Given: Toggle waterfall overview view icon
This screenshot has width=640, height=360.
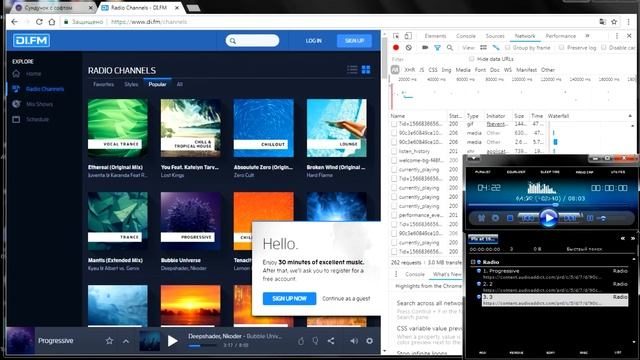Looking at the screenshot, I should (x=496, y=48).
